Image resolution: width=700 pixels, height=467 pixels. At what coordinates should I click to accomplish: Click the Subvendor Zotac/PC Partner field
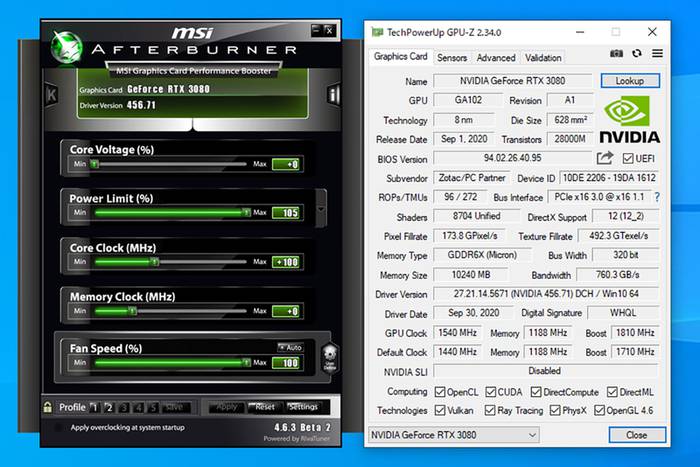[x=471, y=178]
